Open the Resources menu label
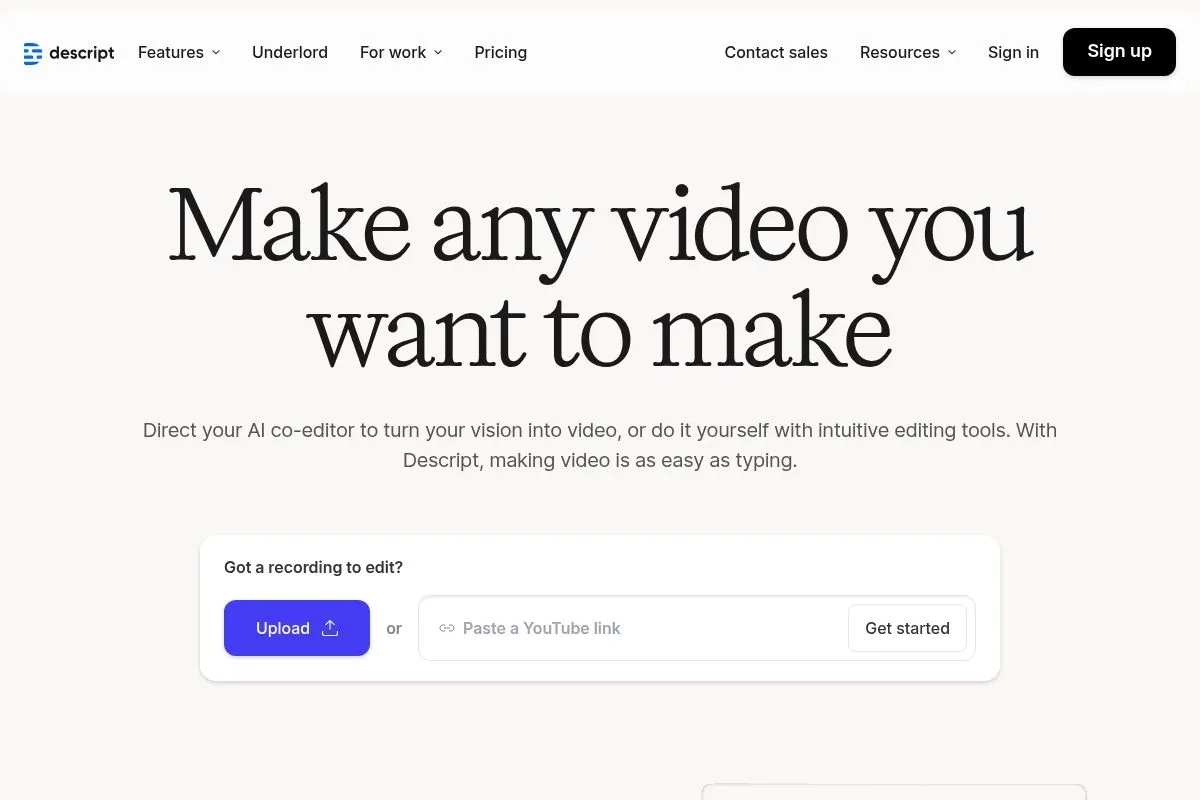This screenshot has width=1200, height=800. (x=899, y=53)
